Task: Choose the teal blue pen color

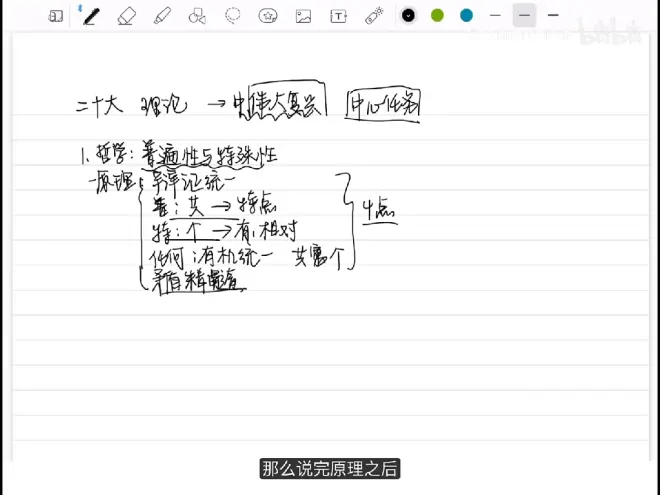Action: tap(466, 15)
